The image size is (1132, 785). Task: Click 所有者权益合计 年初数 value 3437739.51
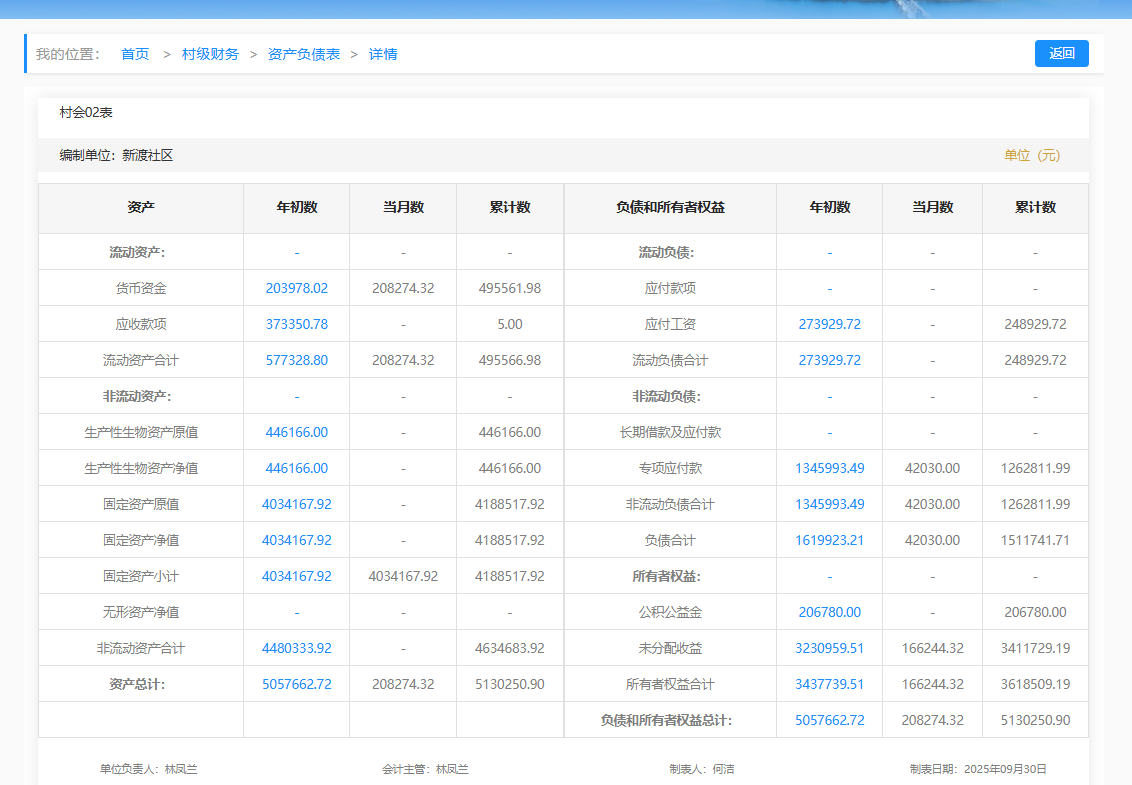829,684
